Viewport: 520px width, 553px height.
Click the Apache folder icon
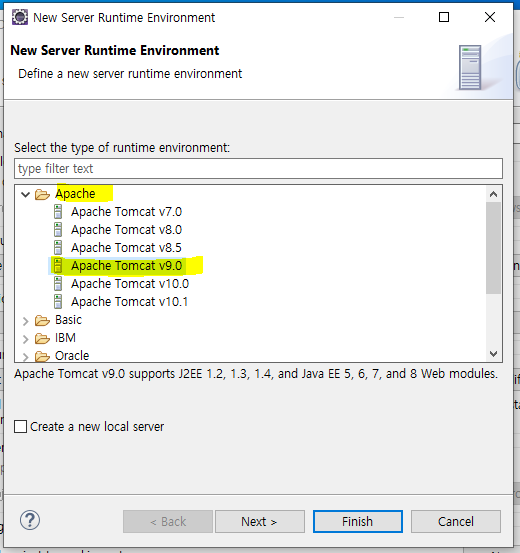pyautogui.click(x=42, y=194)
